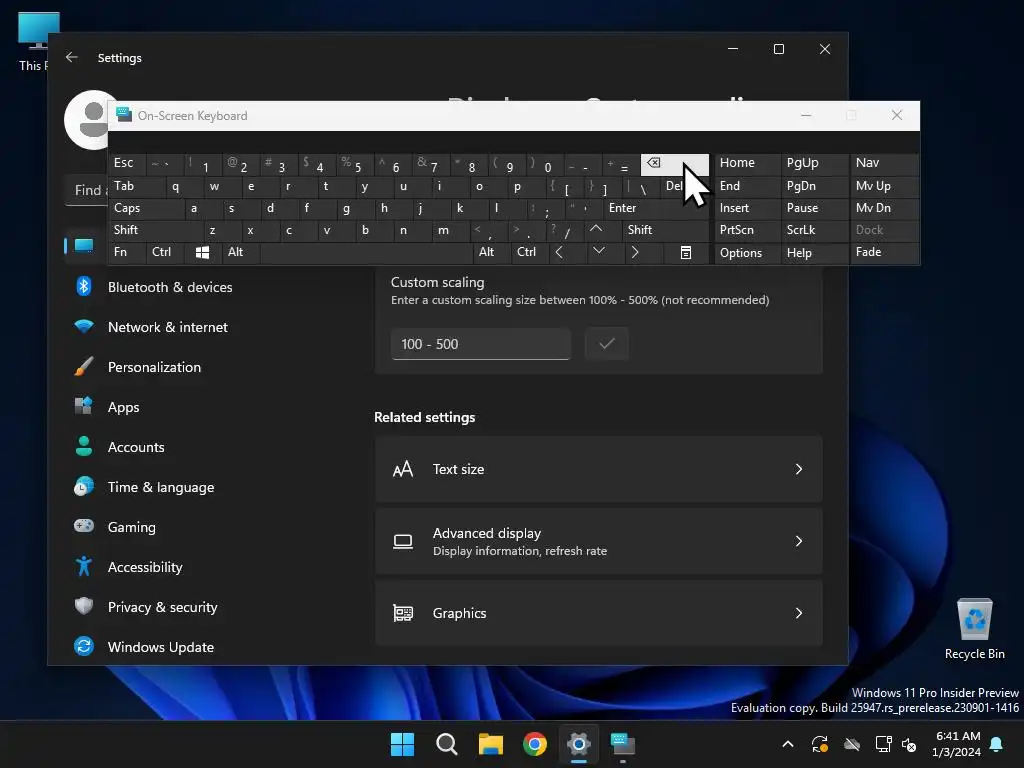1024x768 pixels.
Task: Select the System category icon in sidebar
Action: 84,246
